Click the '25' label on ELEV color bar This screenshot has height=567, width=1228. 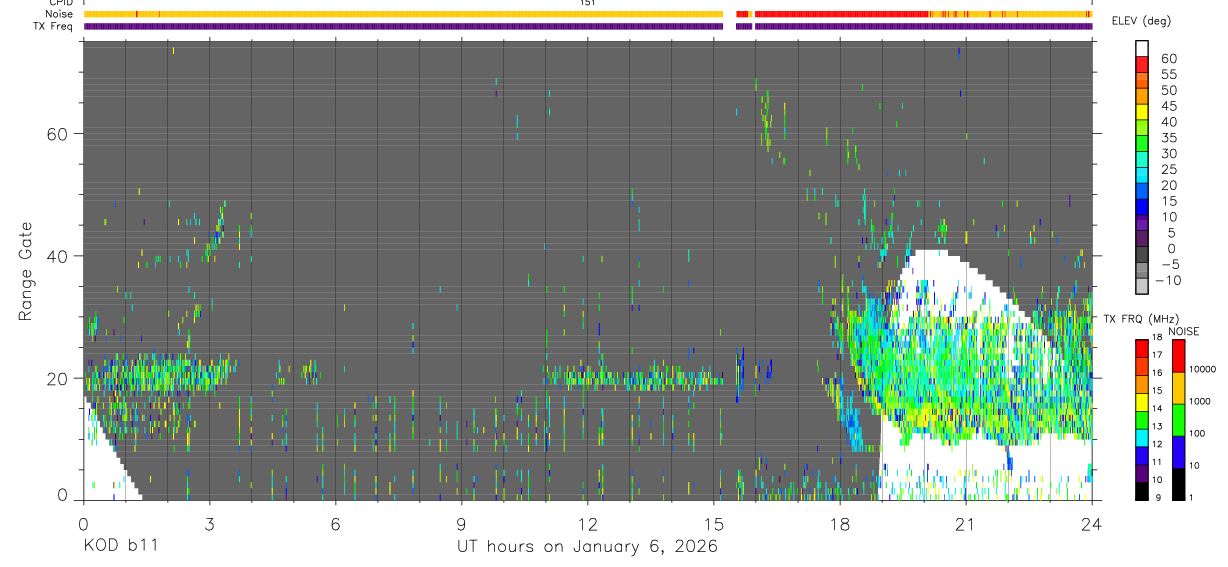pos(1169,170)
